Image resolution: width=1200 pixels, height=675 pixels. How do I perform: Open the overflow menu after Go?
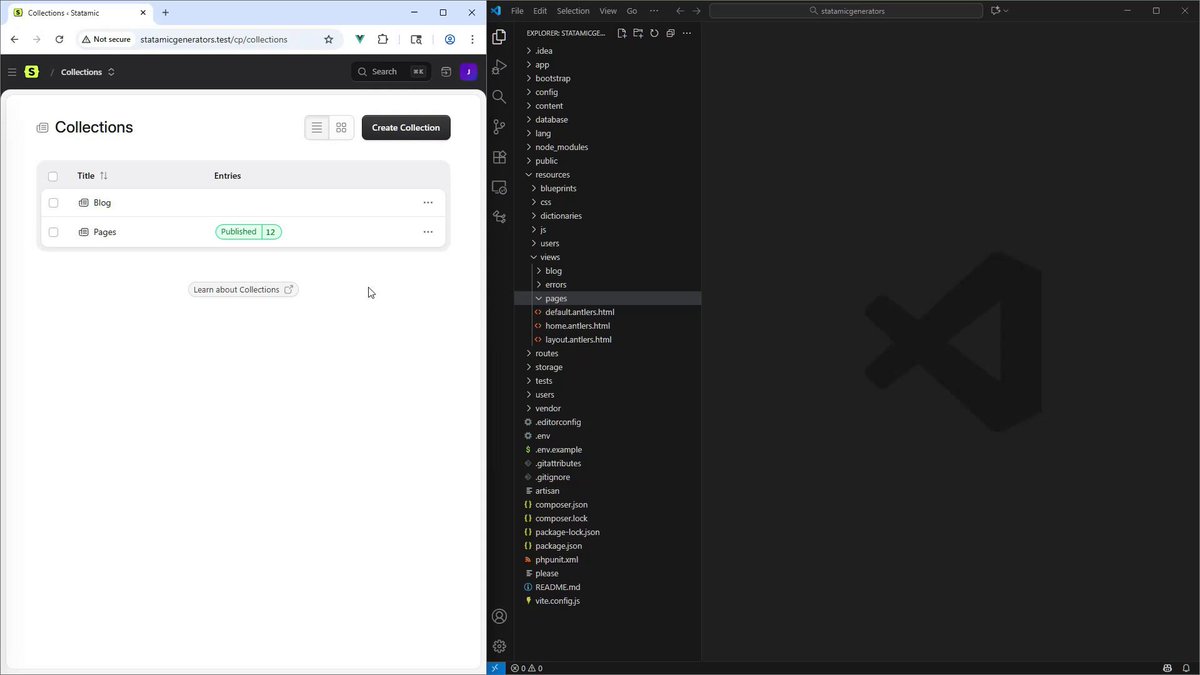654,11
